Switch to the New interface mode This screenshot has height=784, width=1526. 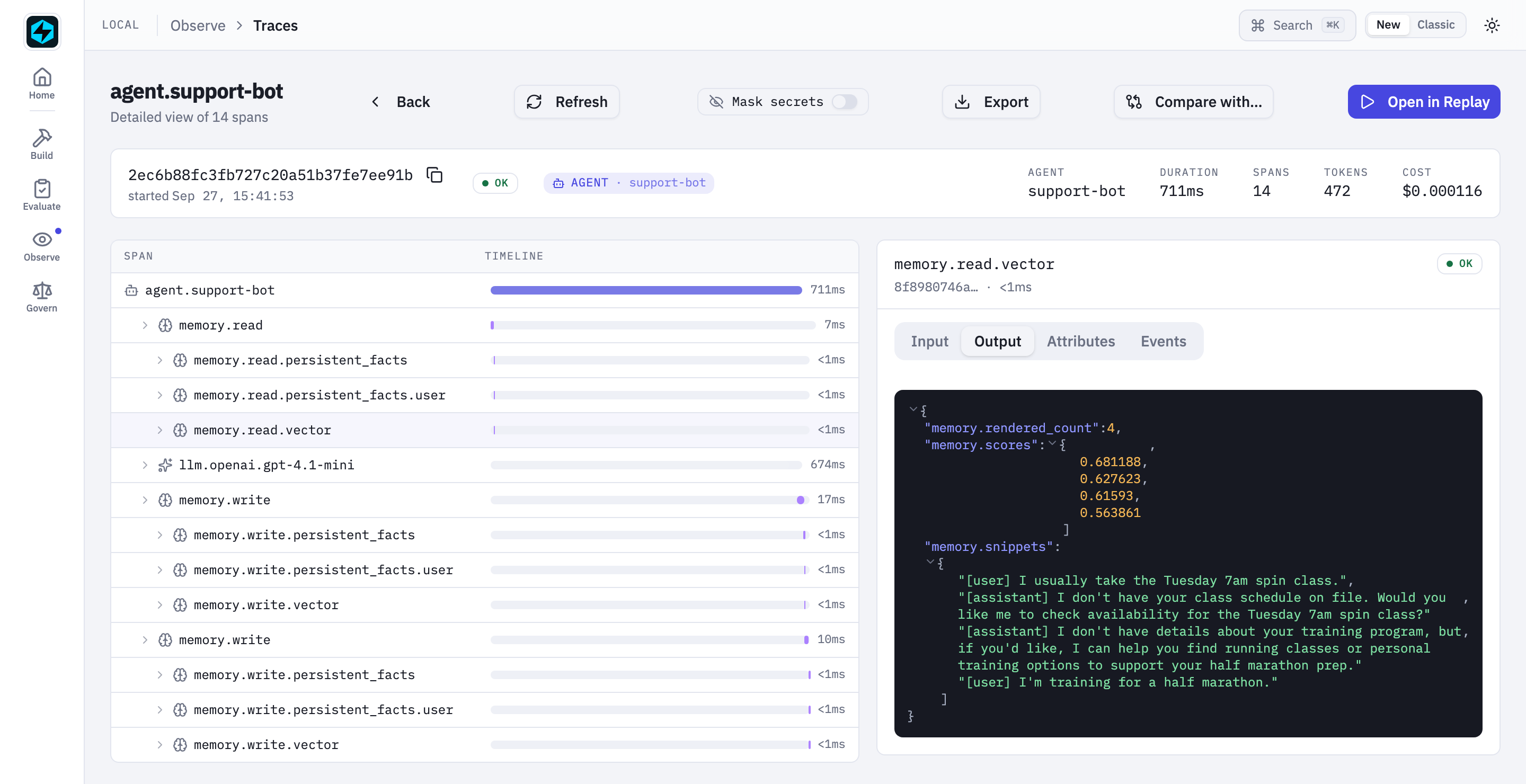(x=1387, y=25)
